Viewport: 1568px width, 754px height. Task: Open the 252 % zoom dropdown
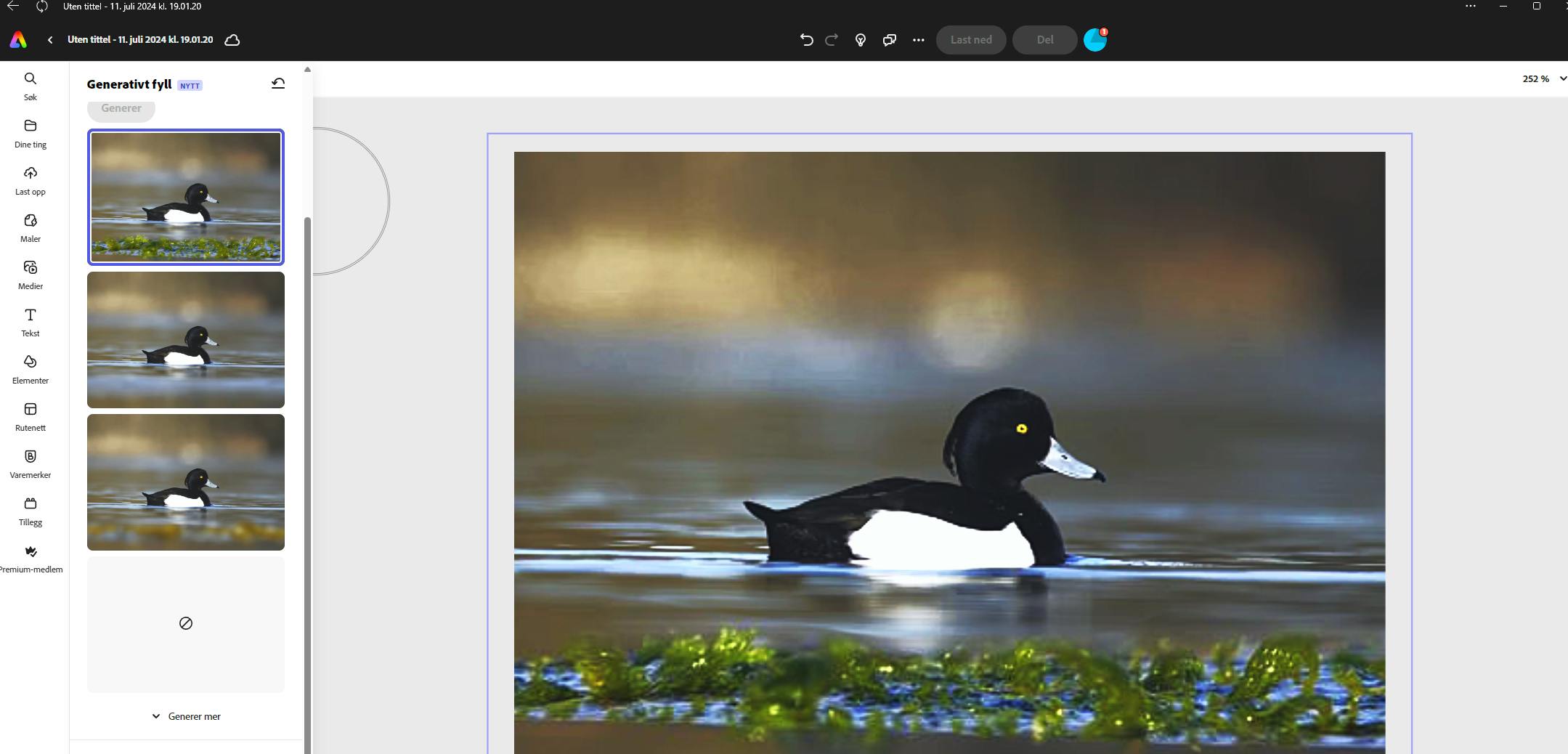1544,78
